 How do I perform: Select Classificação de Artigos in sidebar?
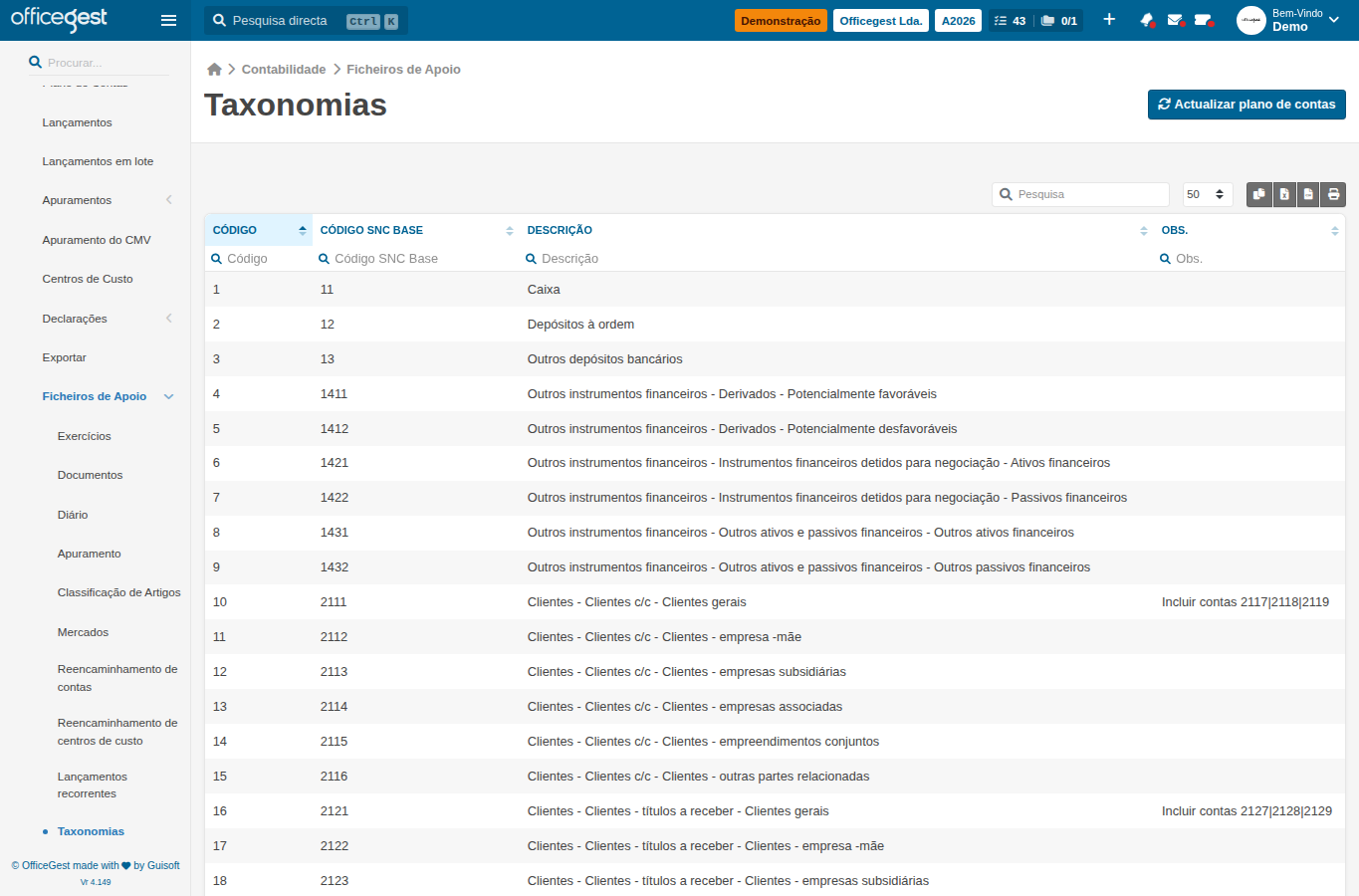point(118,592)
